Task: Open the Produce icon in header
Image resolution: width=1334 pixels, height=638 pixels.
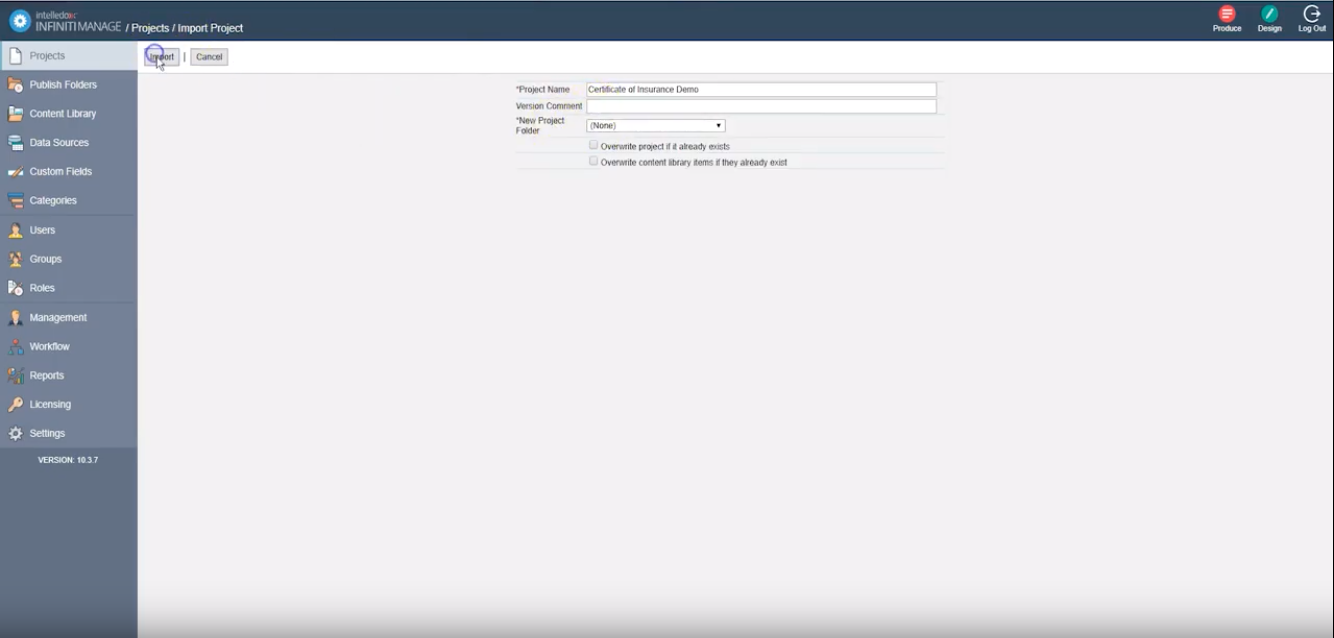Action: (1227, 13)
